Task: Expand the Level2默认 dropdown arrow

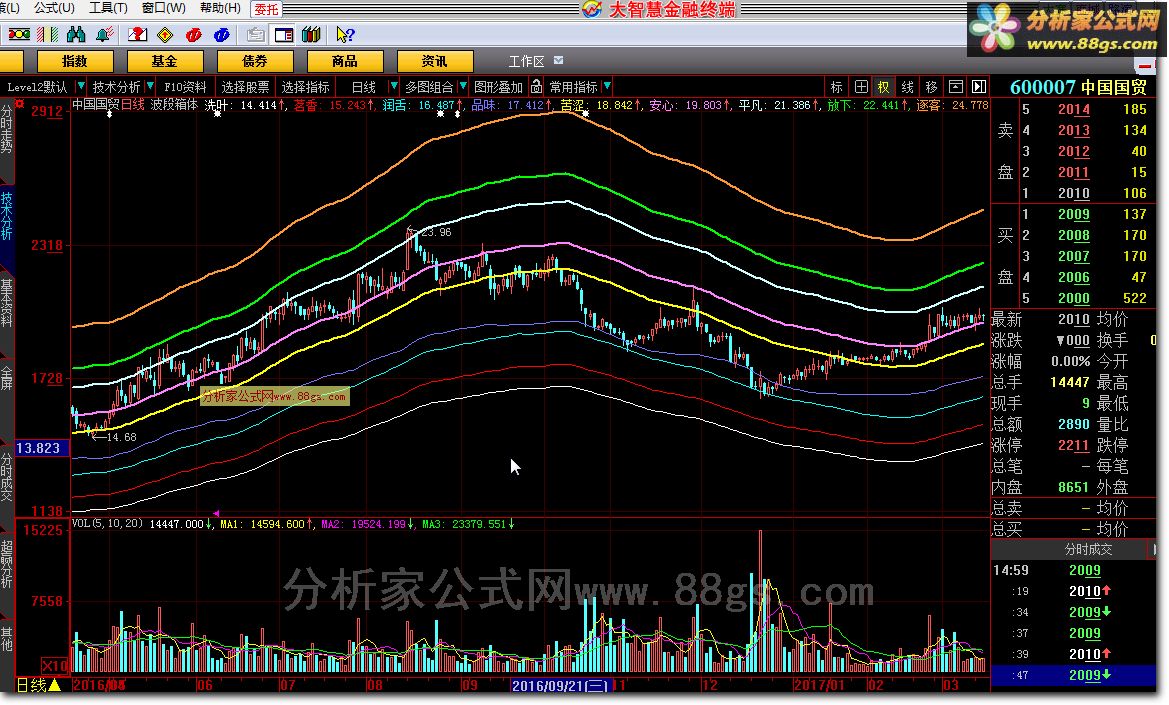Action: click(x=81, y=86)
